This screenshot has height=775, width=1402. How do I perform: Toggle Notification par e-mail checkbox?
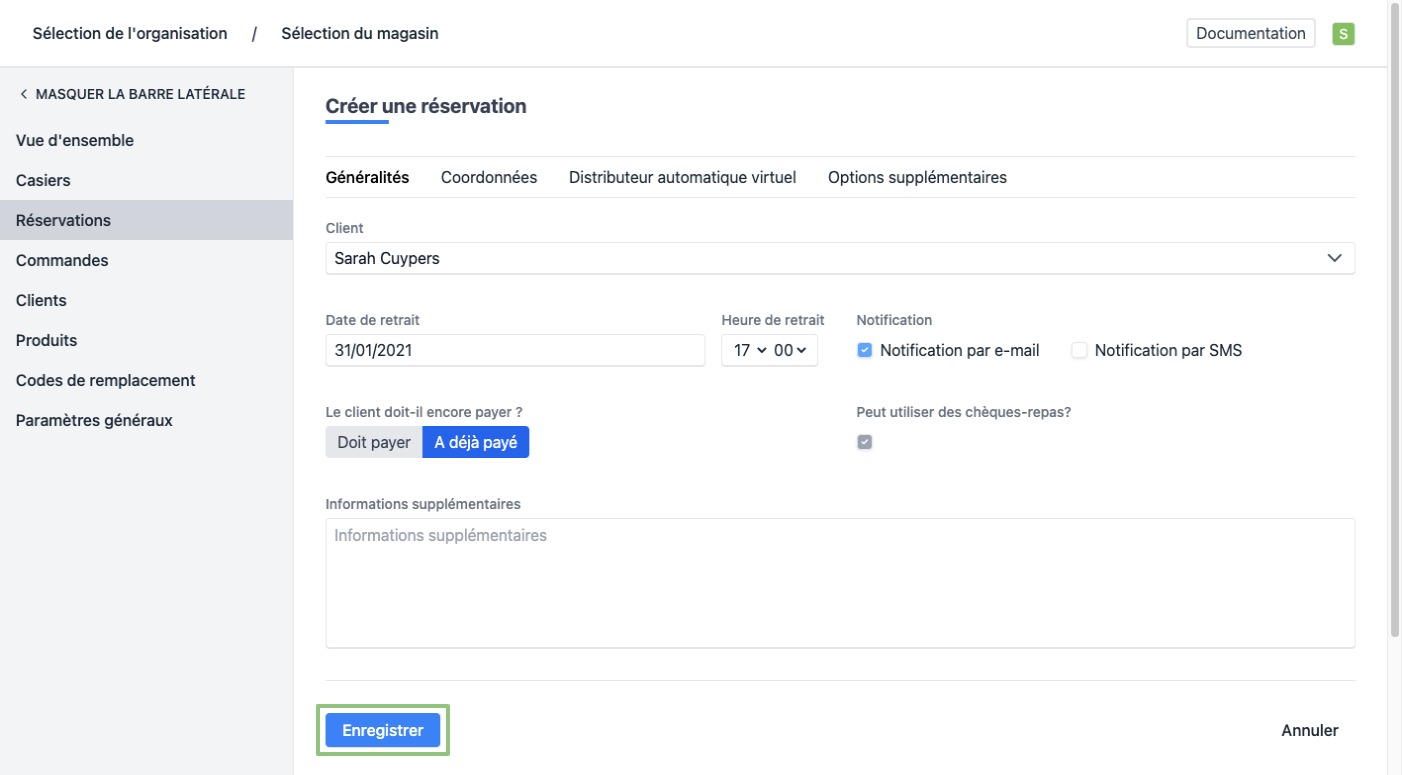click(x=865, y=350)
